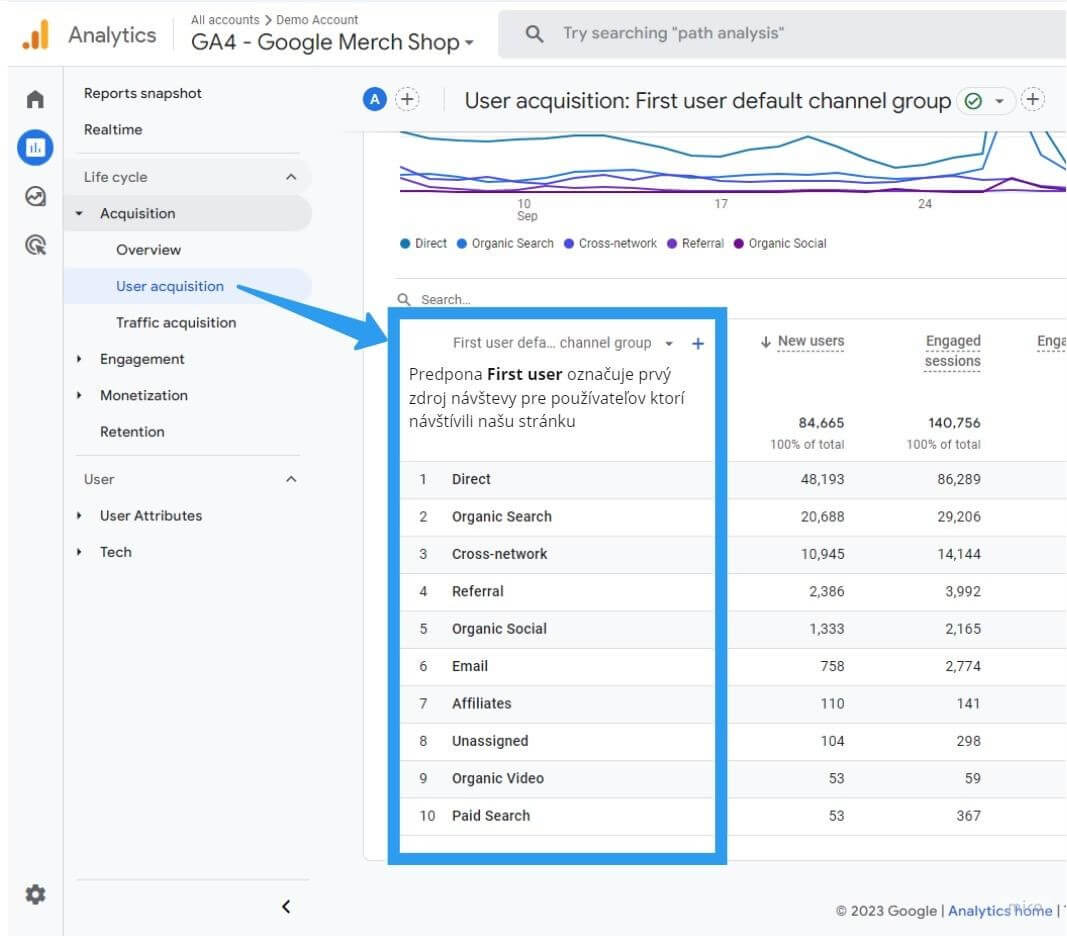
Task: Click Organic Social row label in table
Action: (499, 629)
